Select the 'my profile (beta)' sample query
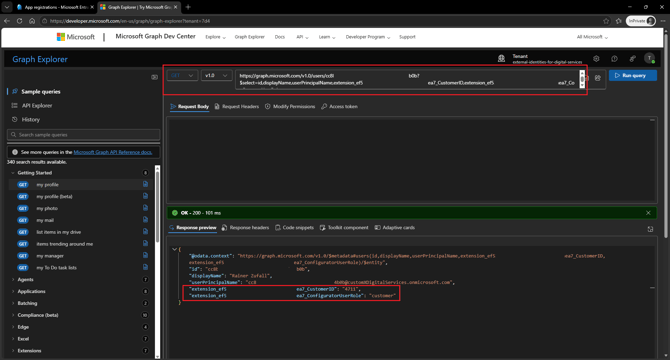The image size is (670, 360). pyautogui.click(x=54, y=196)
